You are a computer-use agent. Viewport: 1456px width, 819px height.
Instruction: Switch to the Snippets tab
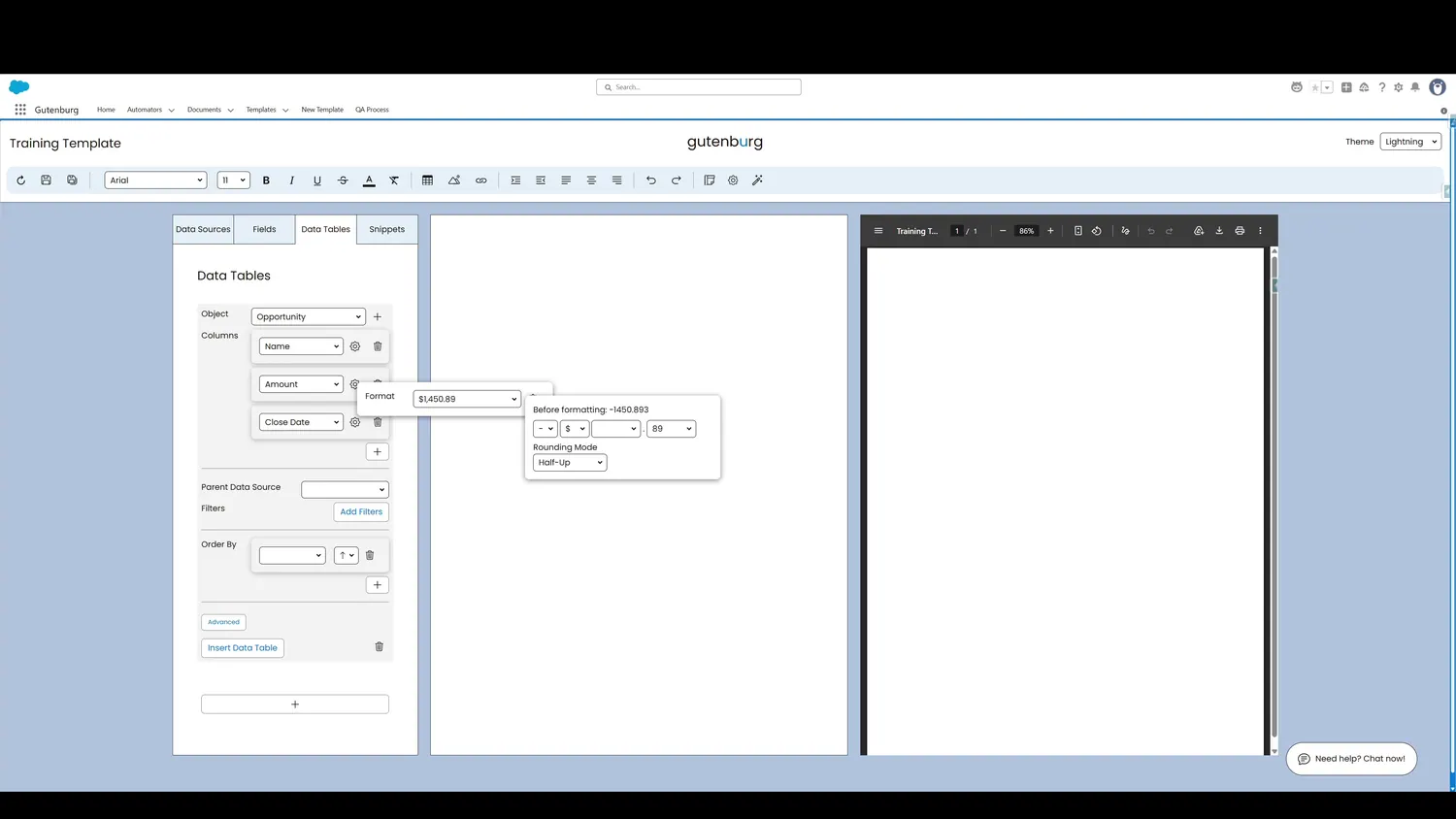386,230
